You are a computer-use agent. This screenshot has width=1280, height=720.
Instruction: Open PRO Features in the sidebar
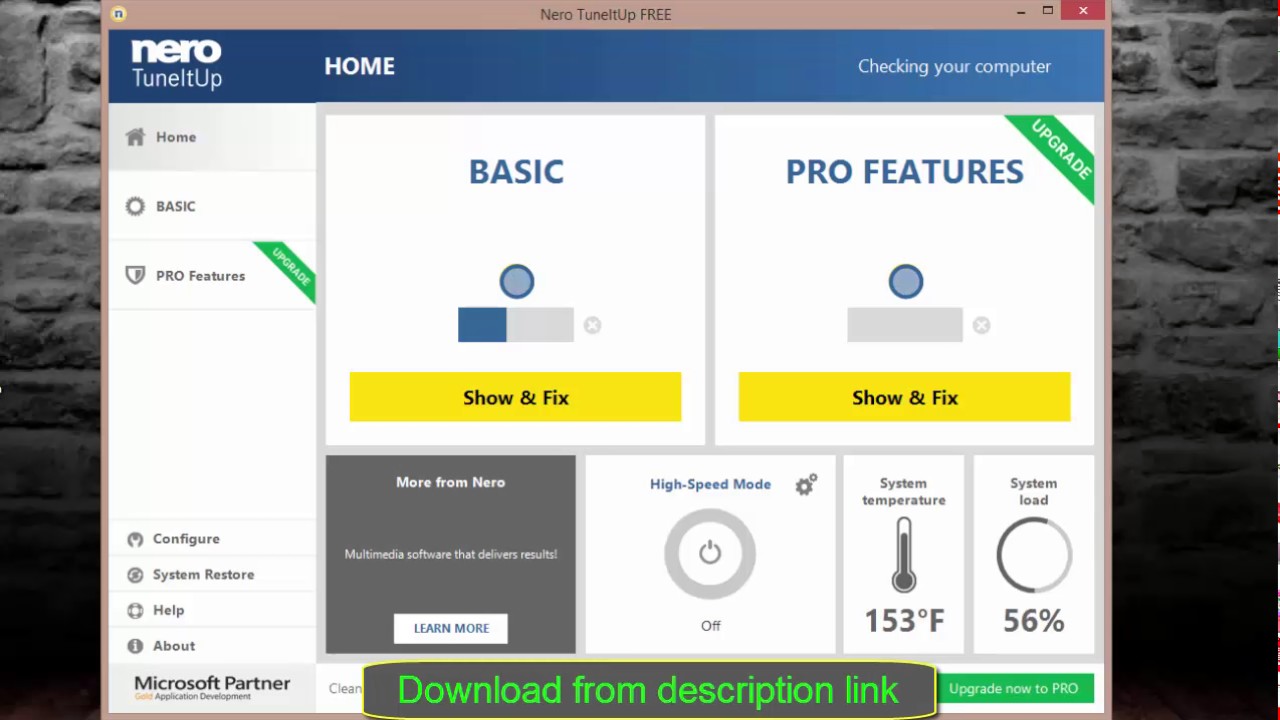(x=212, y=275)
